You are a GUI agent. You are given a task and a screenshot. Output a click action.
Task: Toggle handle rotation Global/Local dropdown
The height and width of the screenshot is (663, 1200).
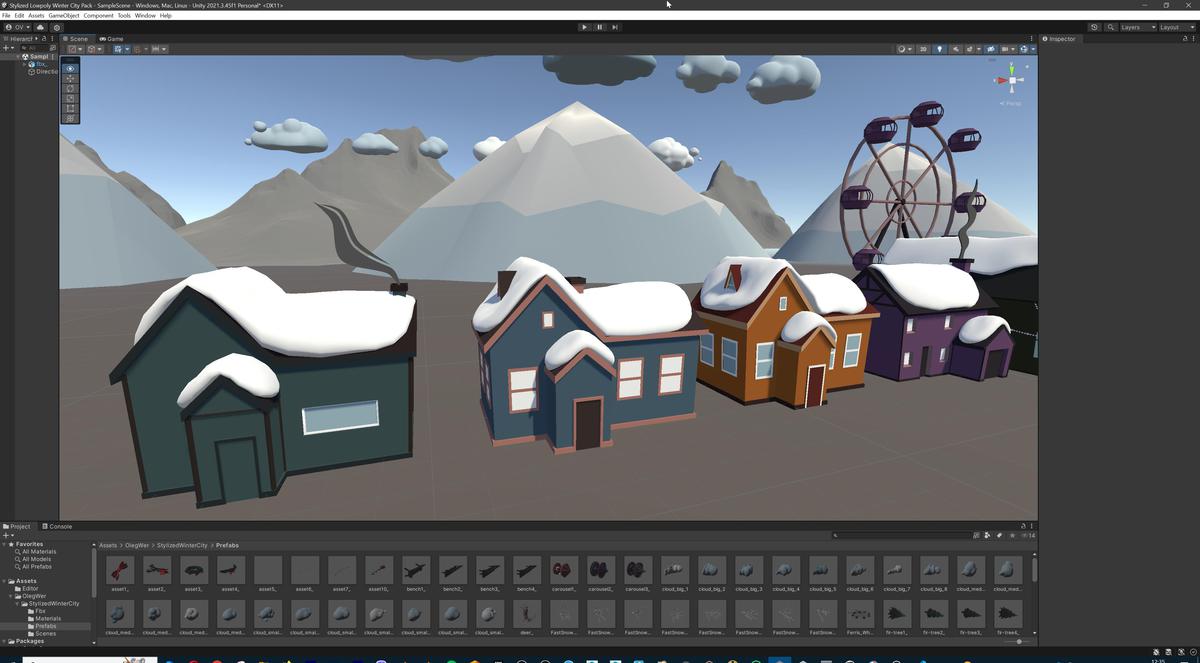(x=93, y=49)
